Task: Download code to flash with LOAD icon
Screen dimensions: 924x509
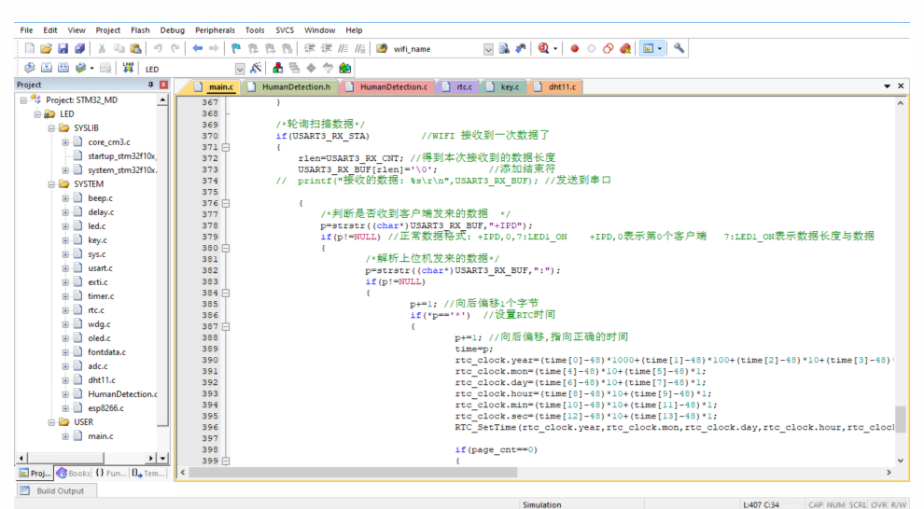Action: (x=128, y=68)
